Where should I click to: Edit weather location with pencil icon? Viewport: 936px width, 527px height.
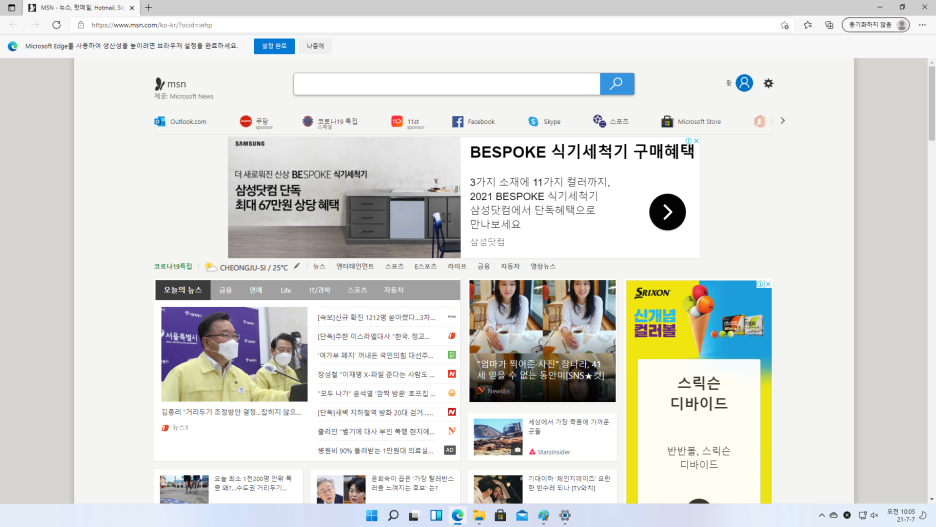[x=297, y=266]
